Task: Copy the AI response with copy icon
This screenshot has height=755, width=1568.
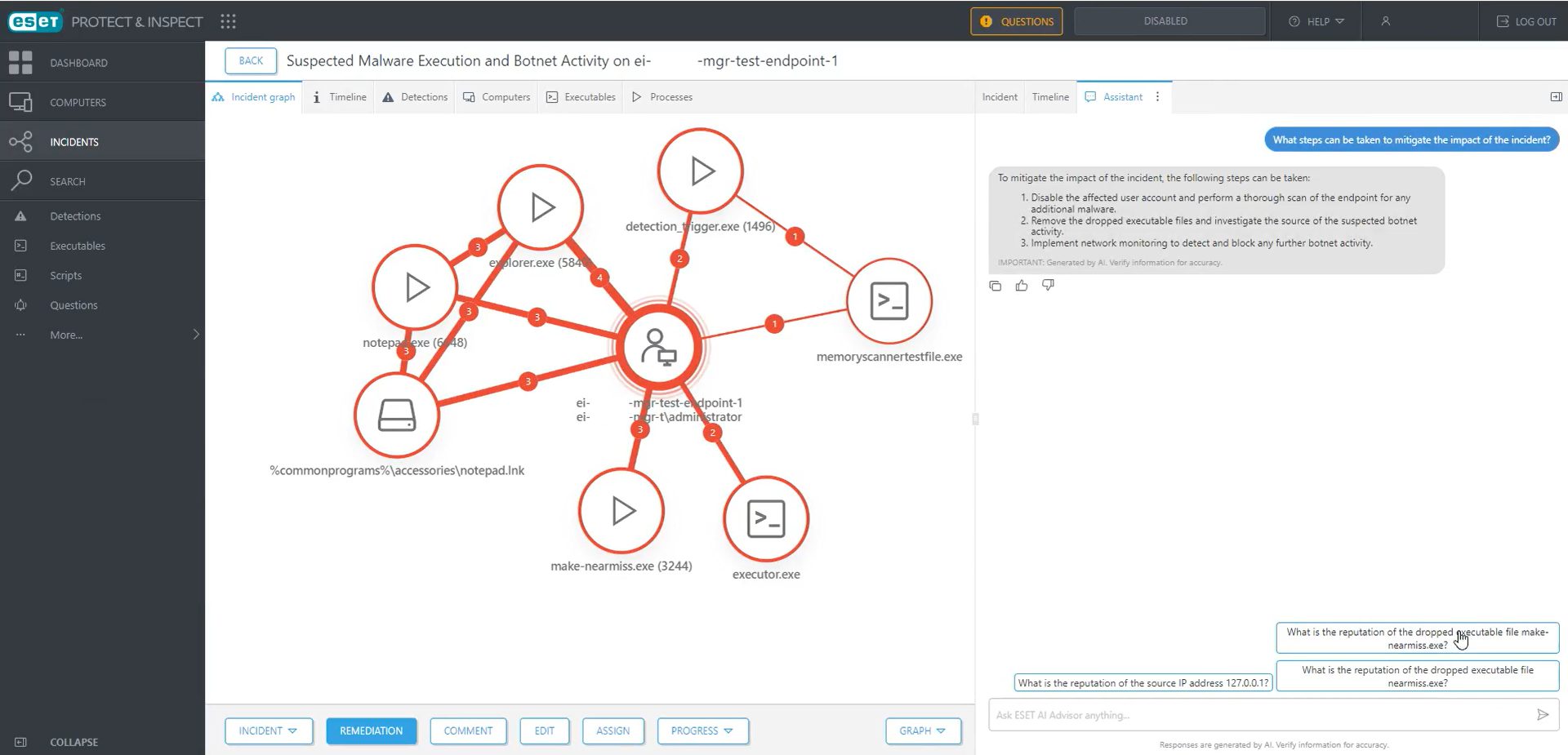Action: (995, 286)
